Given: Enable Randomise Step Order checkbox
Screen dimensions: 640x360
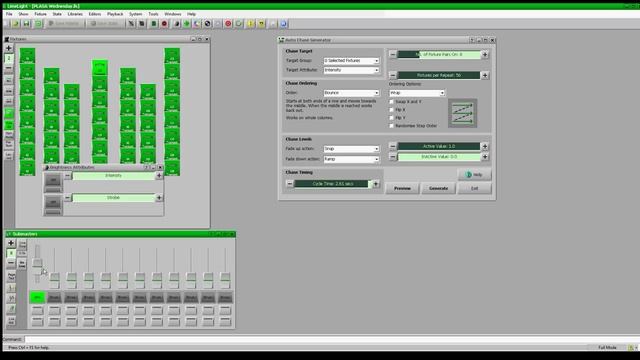Looking at the screenshot, I should click(391, 126).
